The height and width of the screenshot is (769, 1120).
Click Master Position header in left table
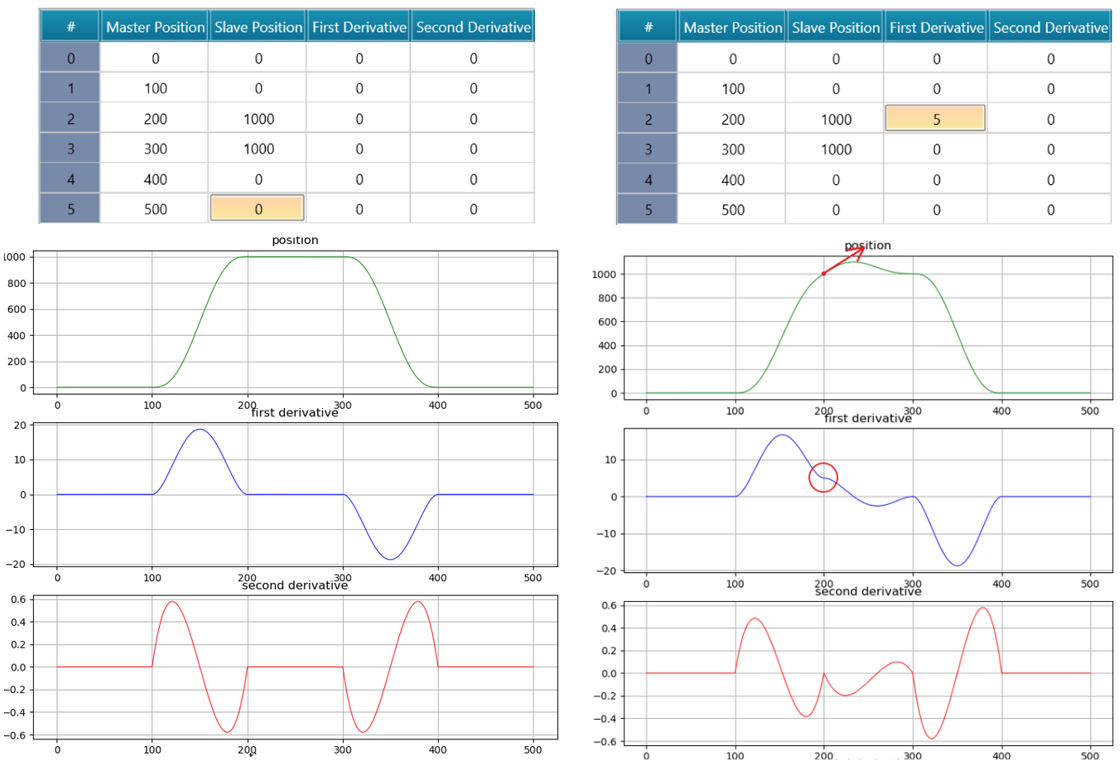pos(155,27)
